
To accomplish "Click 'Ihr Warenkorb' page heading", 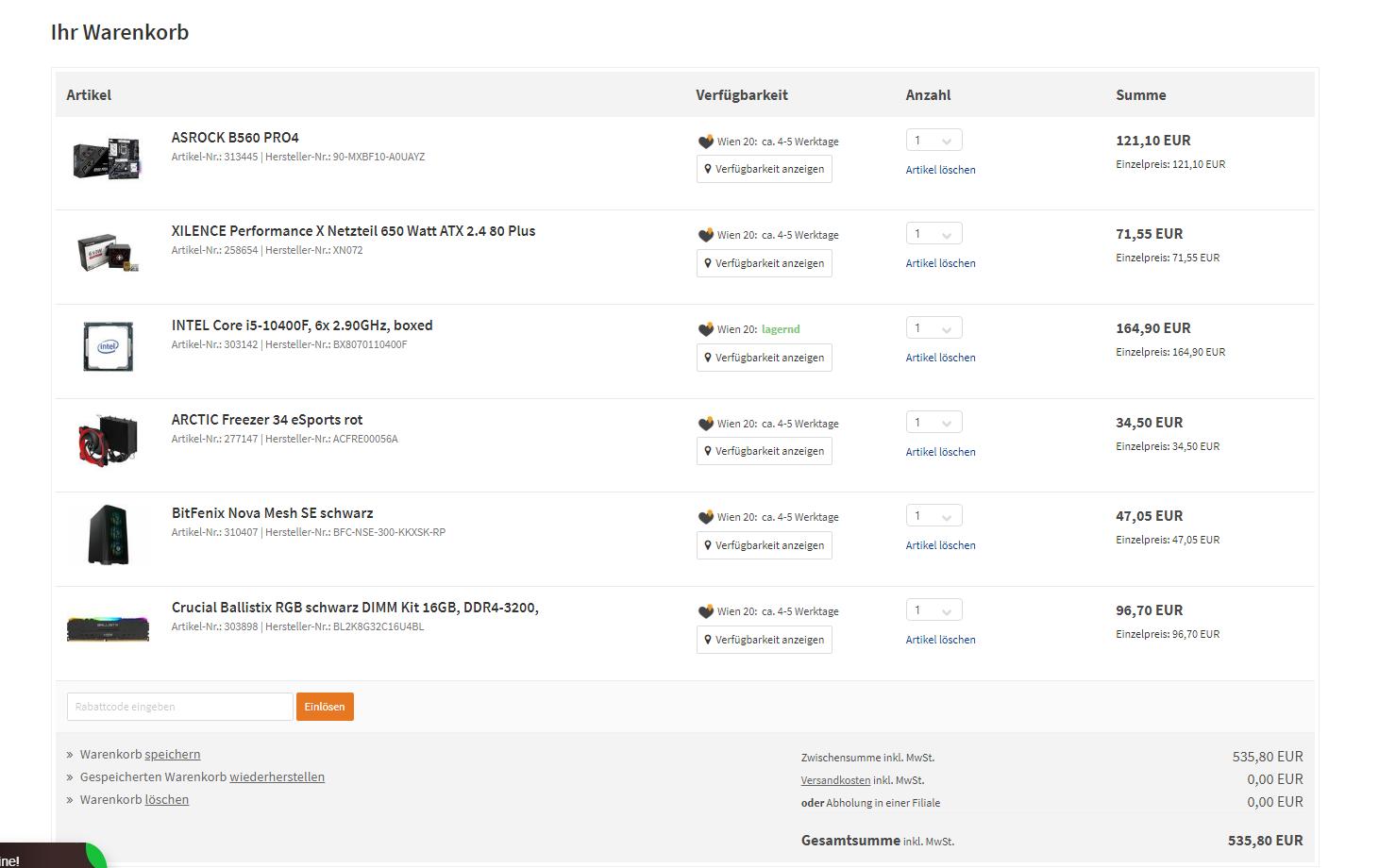I will click(120, 32).
